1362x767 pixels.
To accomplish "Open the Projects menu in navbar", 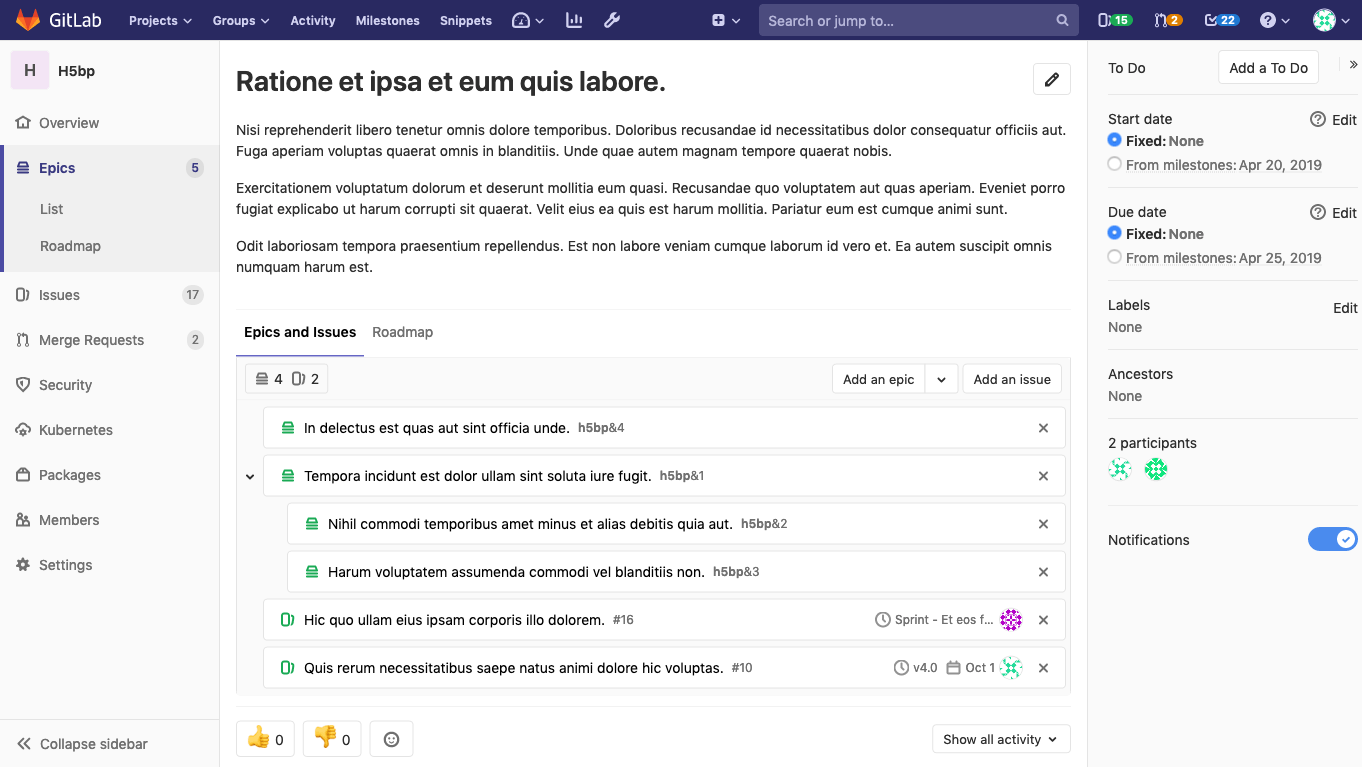I will click(160, 20).
